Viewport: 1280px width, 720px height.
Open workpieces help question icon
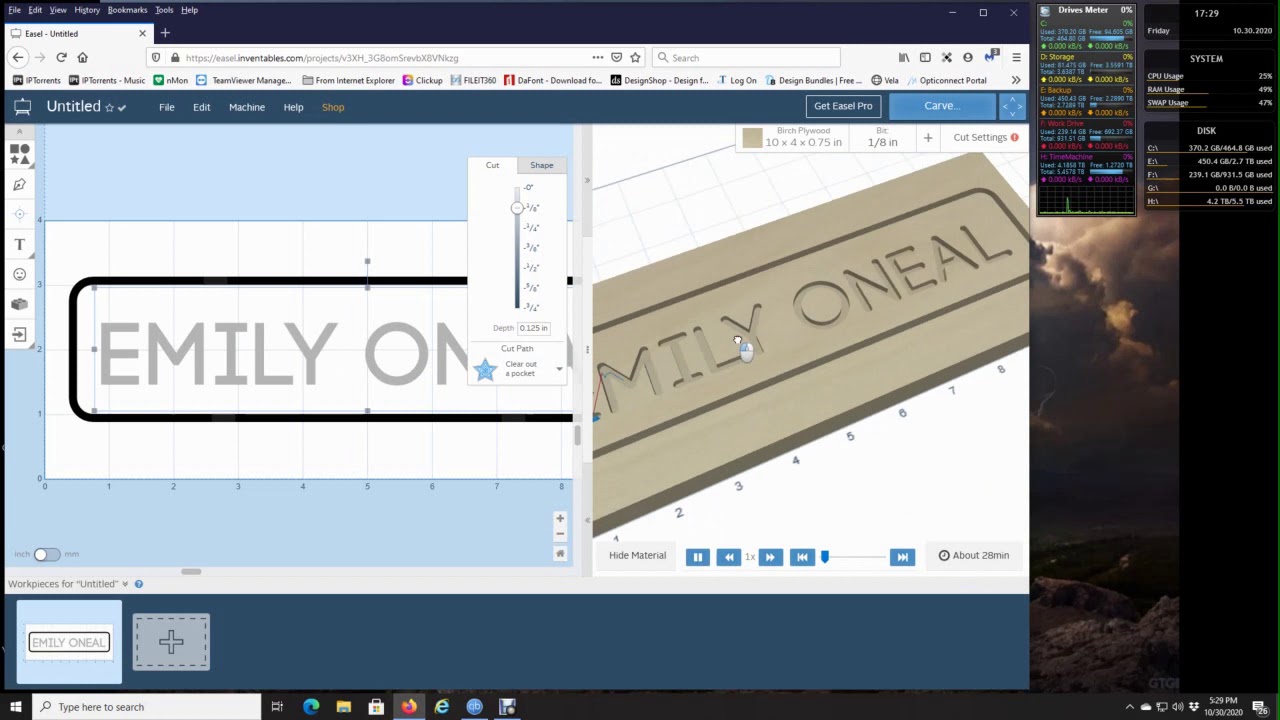tap(139, 584)
